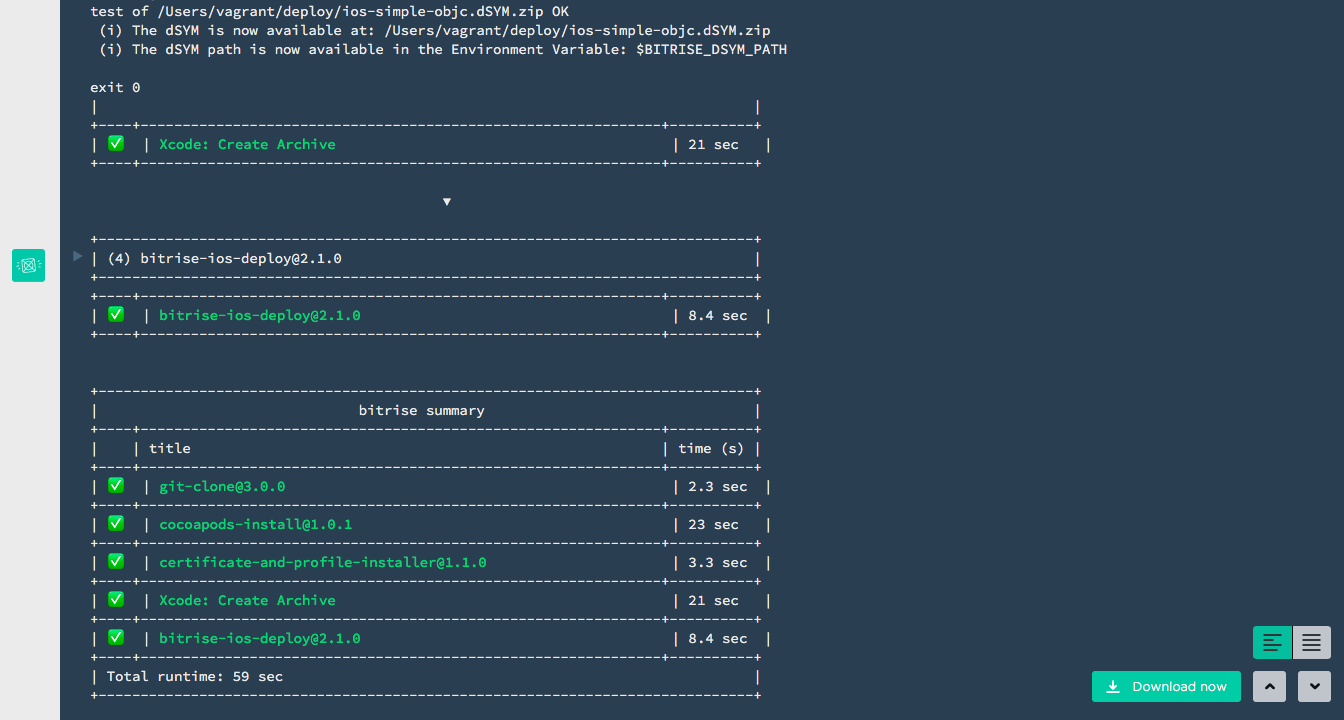
Task: Click the Xcode: Create Archive title in the summary
Action: tap(247, 601)
